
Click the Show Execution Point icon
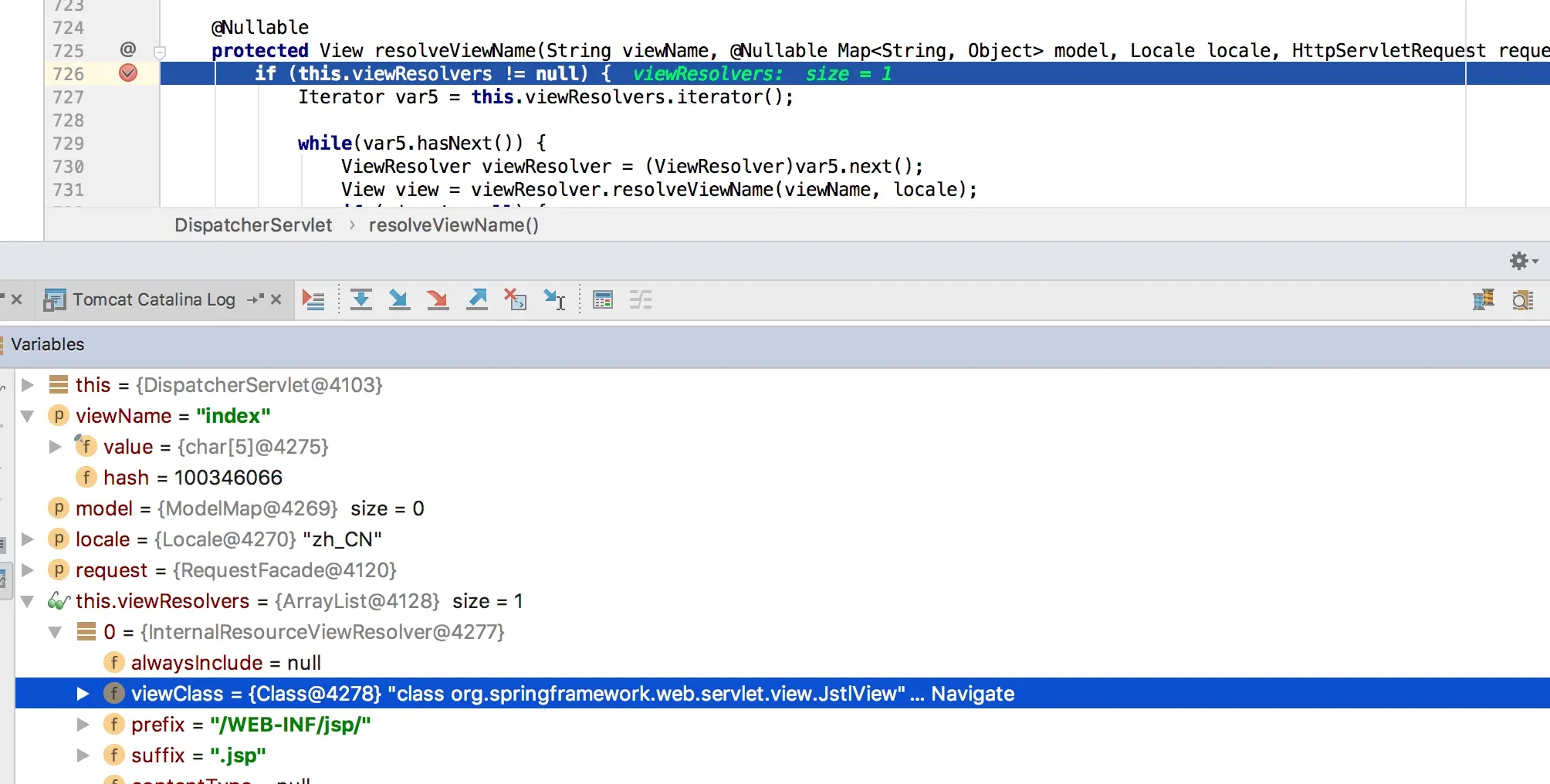(313, 300)
